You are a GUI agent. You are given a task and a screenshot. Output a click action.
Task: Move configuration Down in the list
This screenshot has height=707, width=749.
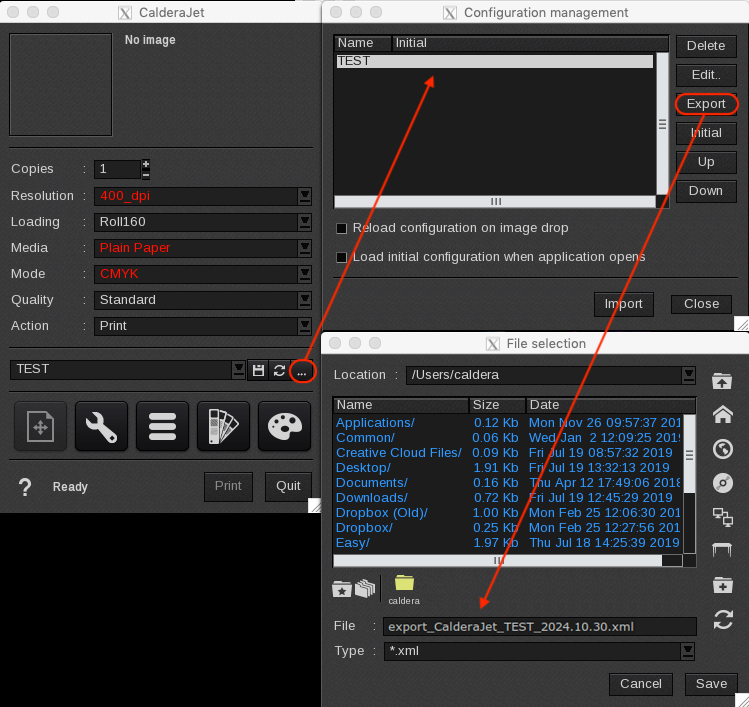click(x=706, y=191)
